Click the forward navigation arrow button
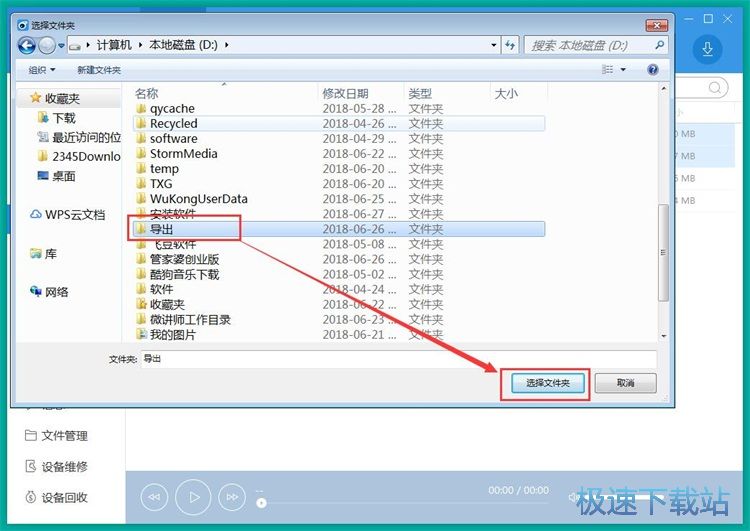Image resolution: width=750 pixels, height=531 pixels. click(46, 46)
